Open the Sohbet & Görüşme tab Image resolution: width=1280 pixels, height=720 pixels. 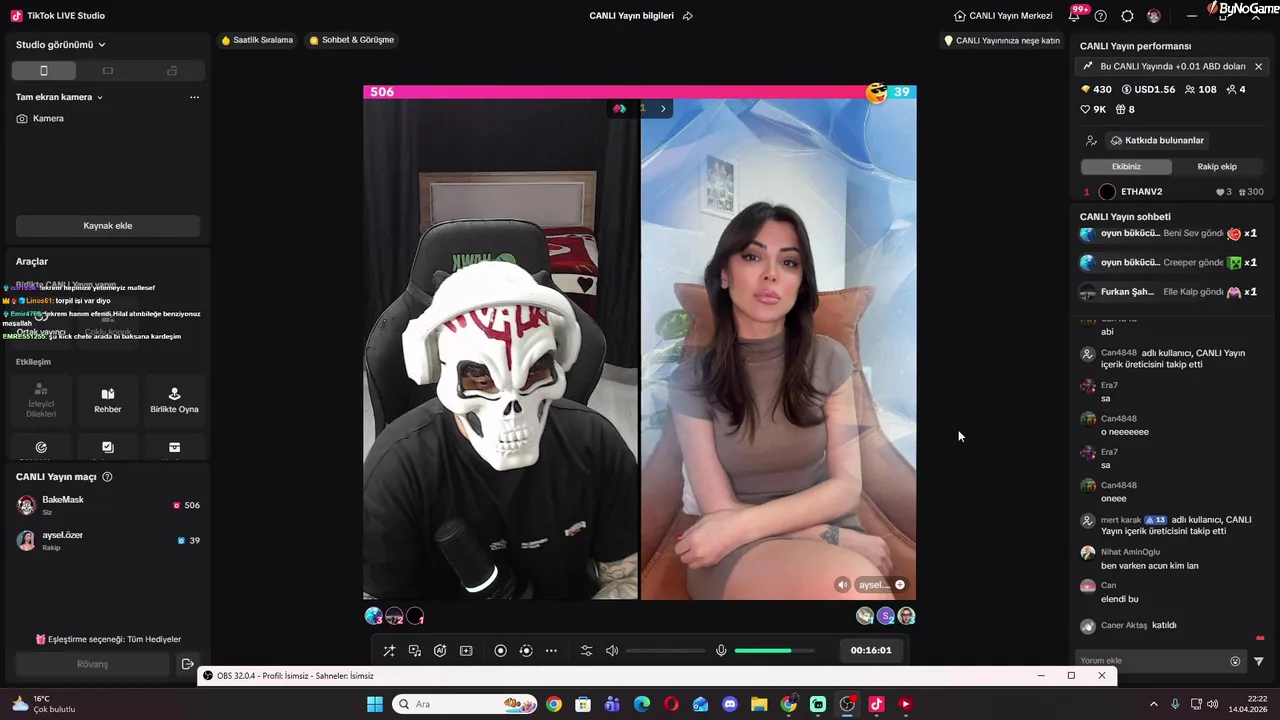pos(352,40)
